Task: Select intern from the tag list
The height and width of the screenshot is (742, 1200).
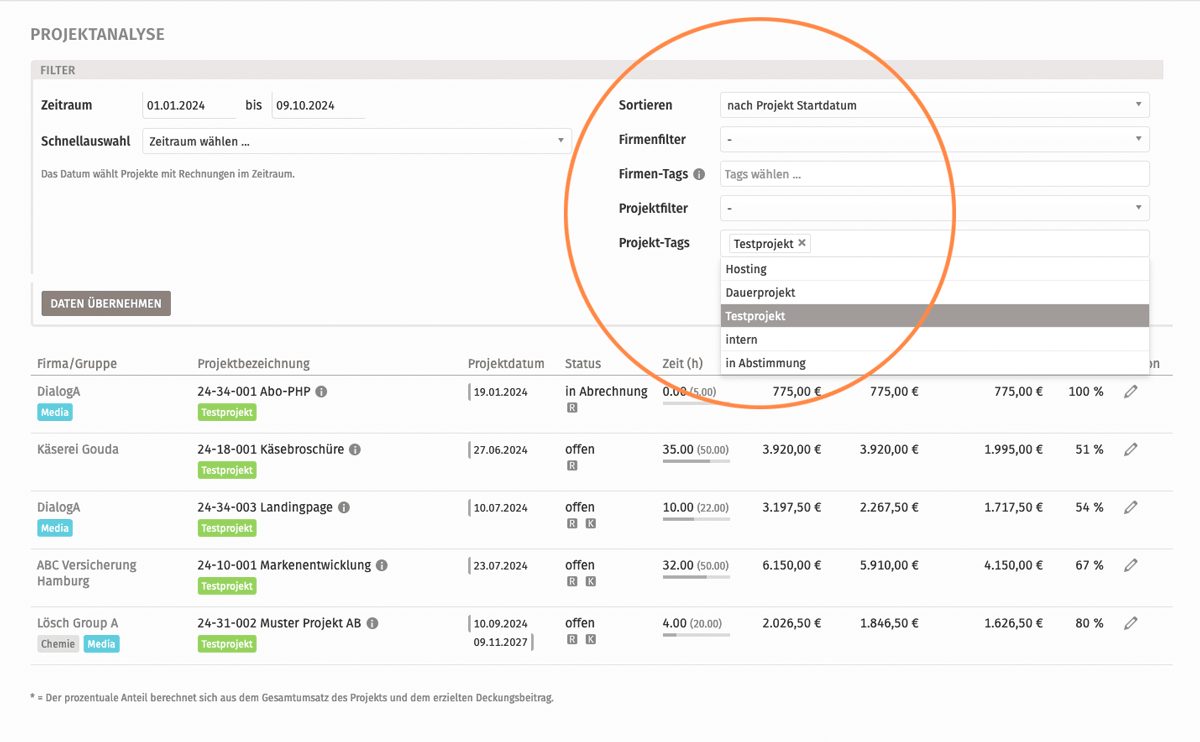Action: point(934,340)
